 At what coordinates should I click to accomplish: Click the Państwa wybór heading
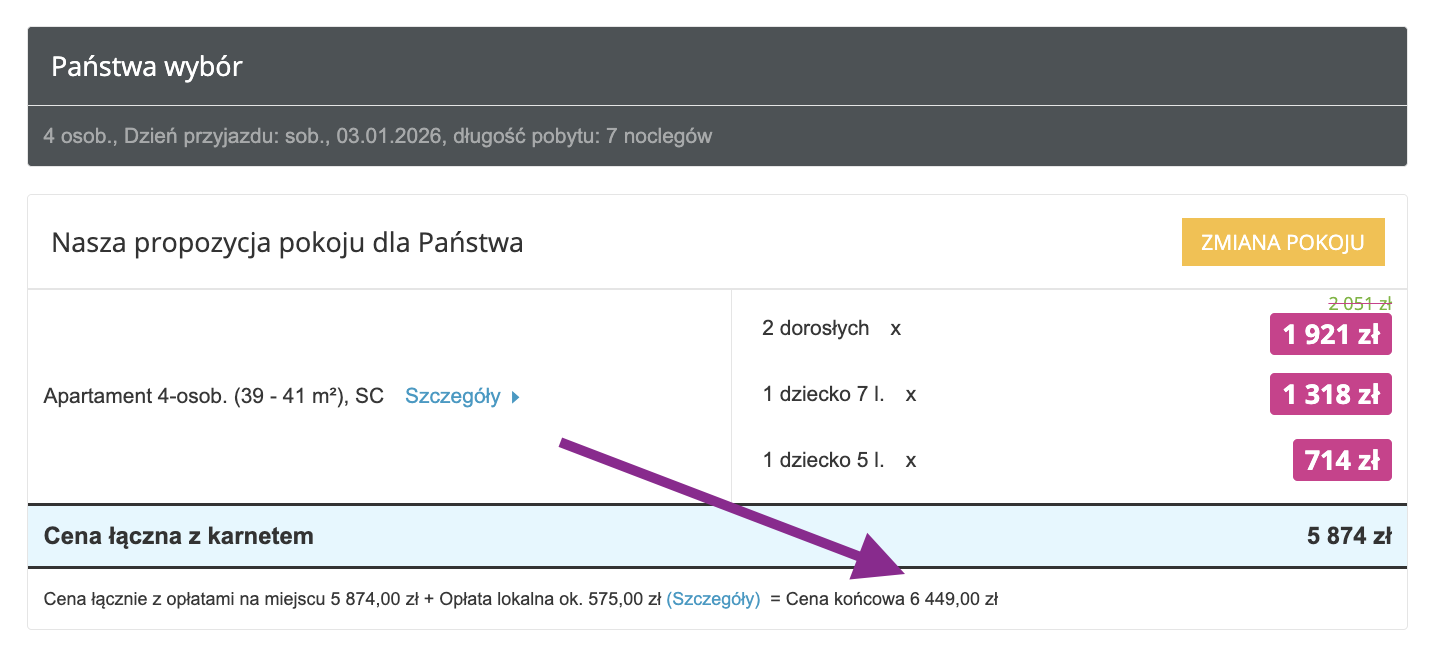coord(147,68)
